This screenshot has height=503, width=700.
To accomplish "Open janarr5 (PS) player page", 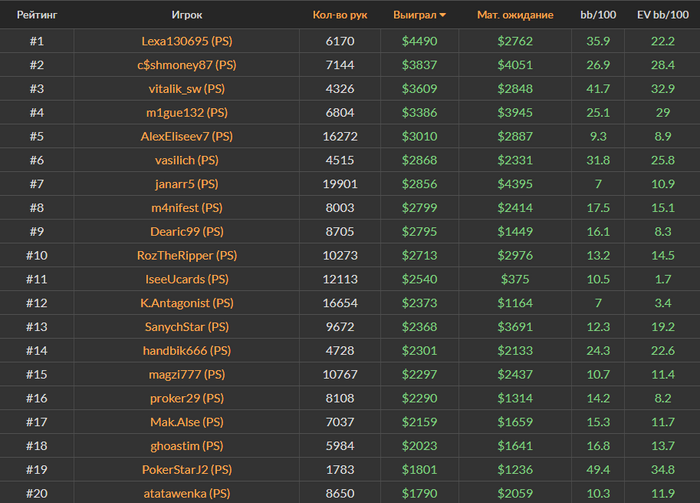I will coord(188,184).
